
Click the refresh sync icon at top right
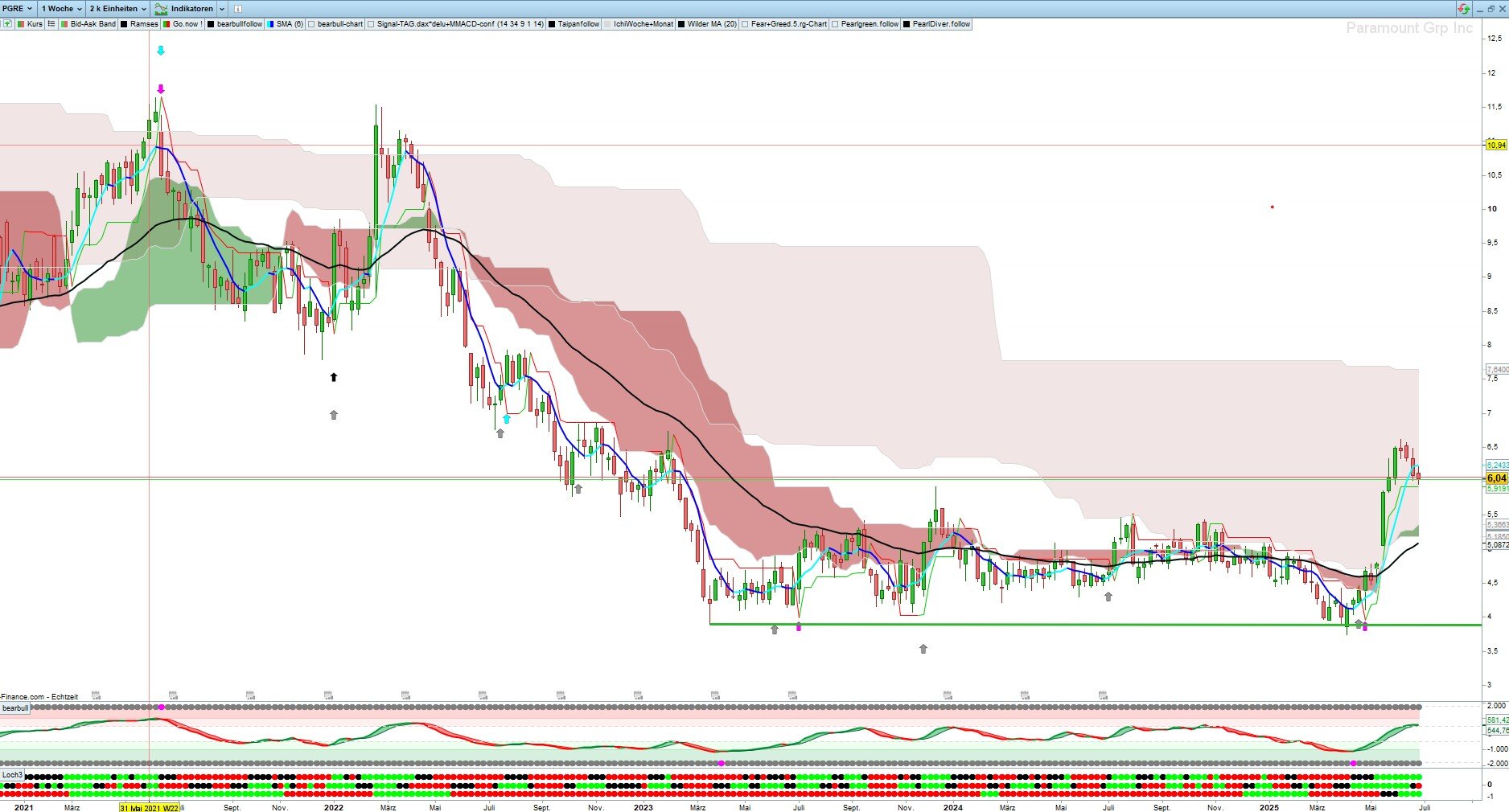[x=1464, y=8]
